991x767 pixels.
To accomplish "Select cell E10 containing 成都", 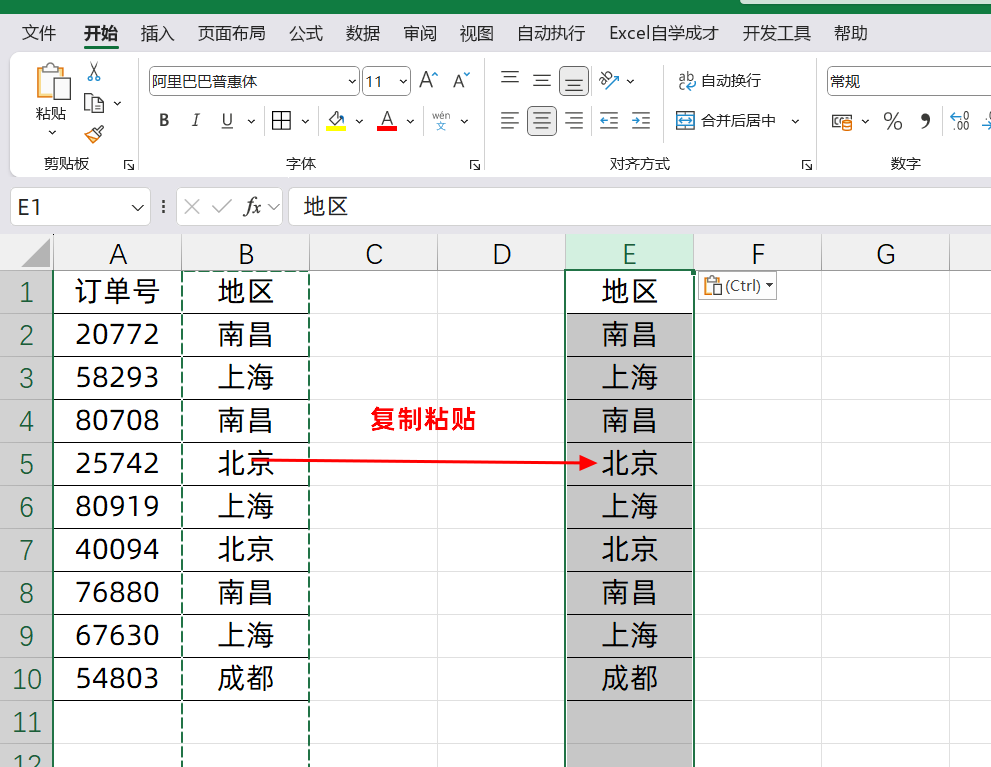I will click(x=629, y=679).
